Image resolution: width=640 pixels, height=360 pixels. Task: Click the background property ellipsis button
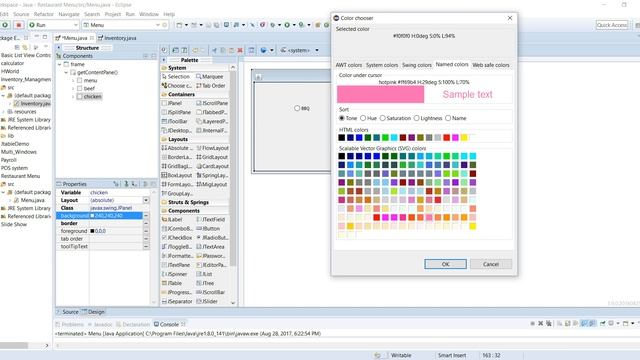click(x=146, y=216)
